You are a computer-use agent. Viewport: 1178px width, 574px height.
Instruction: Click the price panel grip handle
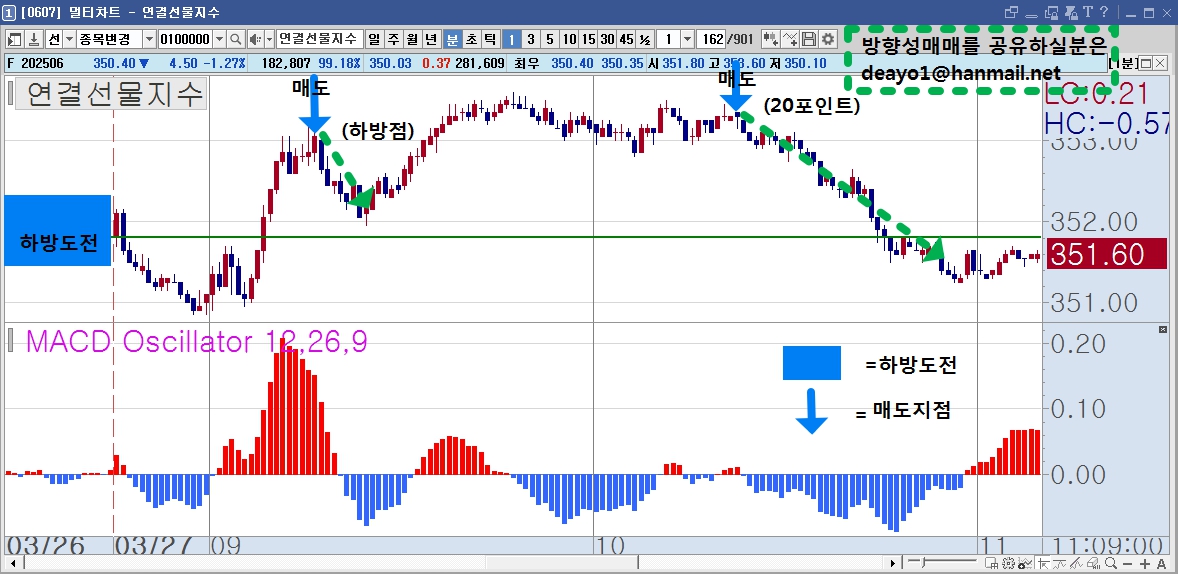[x=10, y=94]
